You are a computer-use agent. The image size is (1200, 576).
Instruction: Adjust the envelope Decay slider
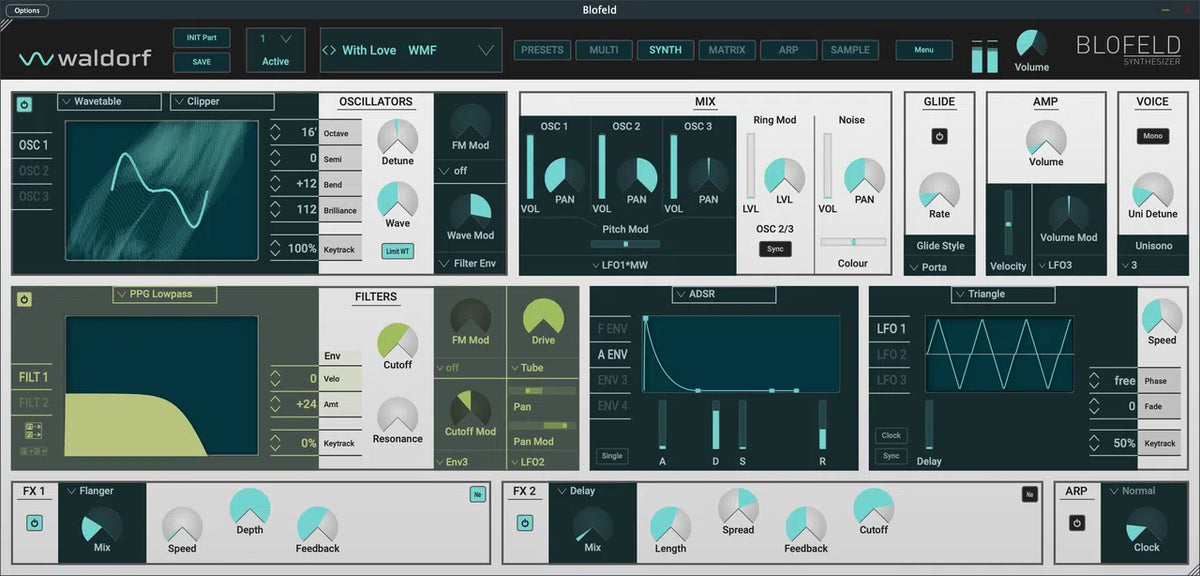(715, 426)
